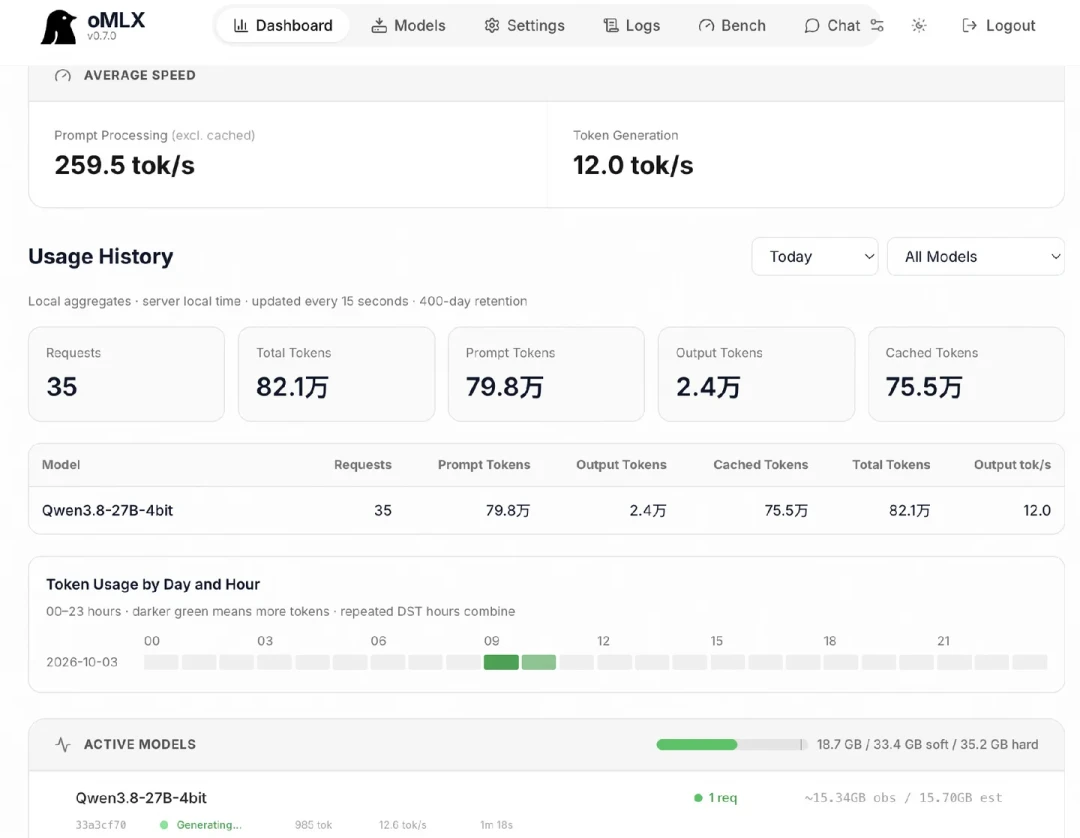Click Qwen3.8-27B-4bit under Active Models
Screen dimensions: 1080x838
click(141, 798)
